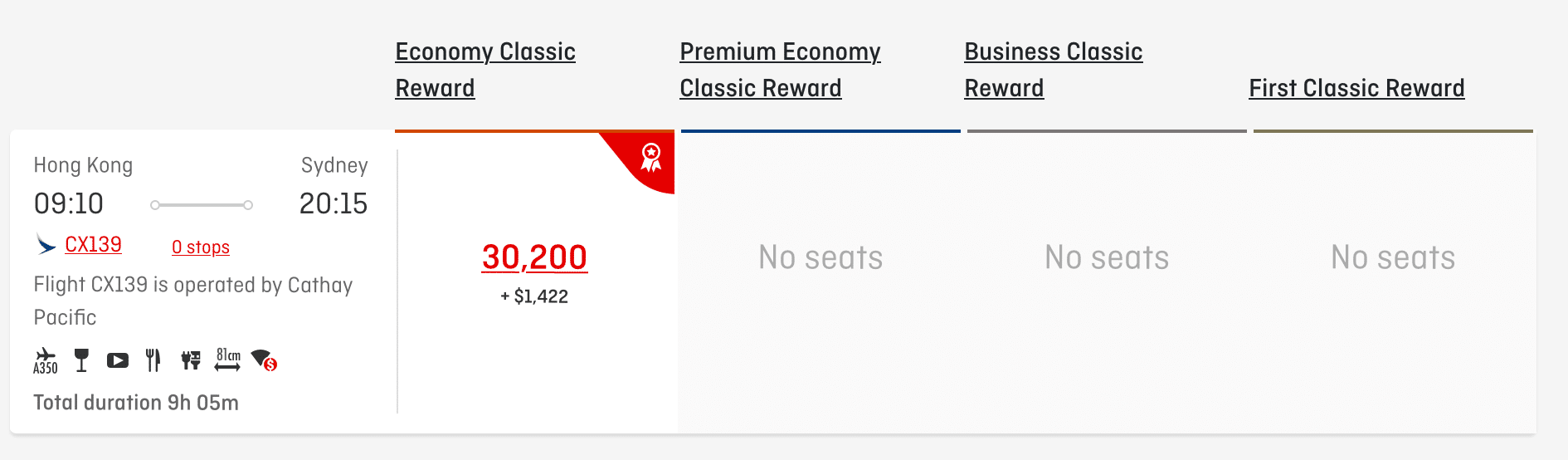
Task: Open the First Classic Reward header link
Action: coord(1356,88)
